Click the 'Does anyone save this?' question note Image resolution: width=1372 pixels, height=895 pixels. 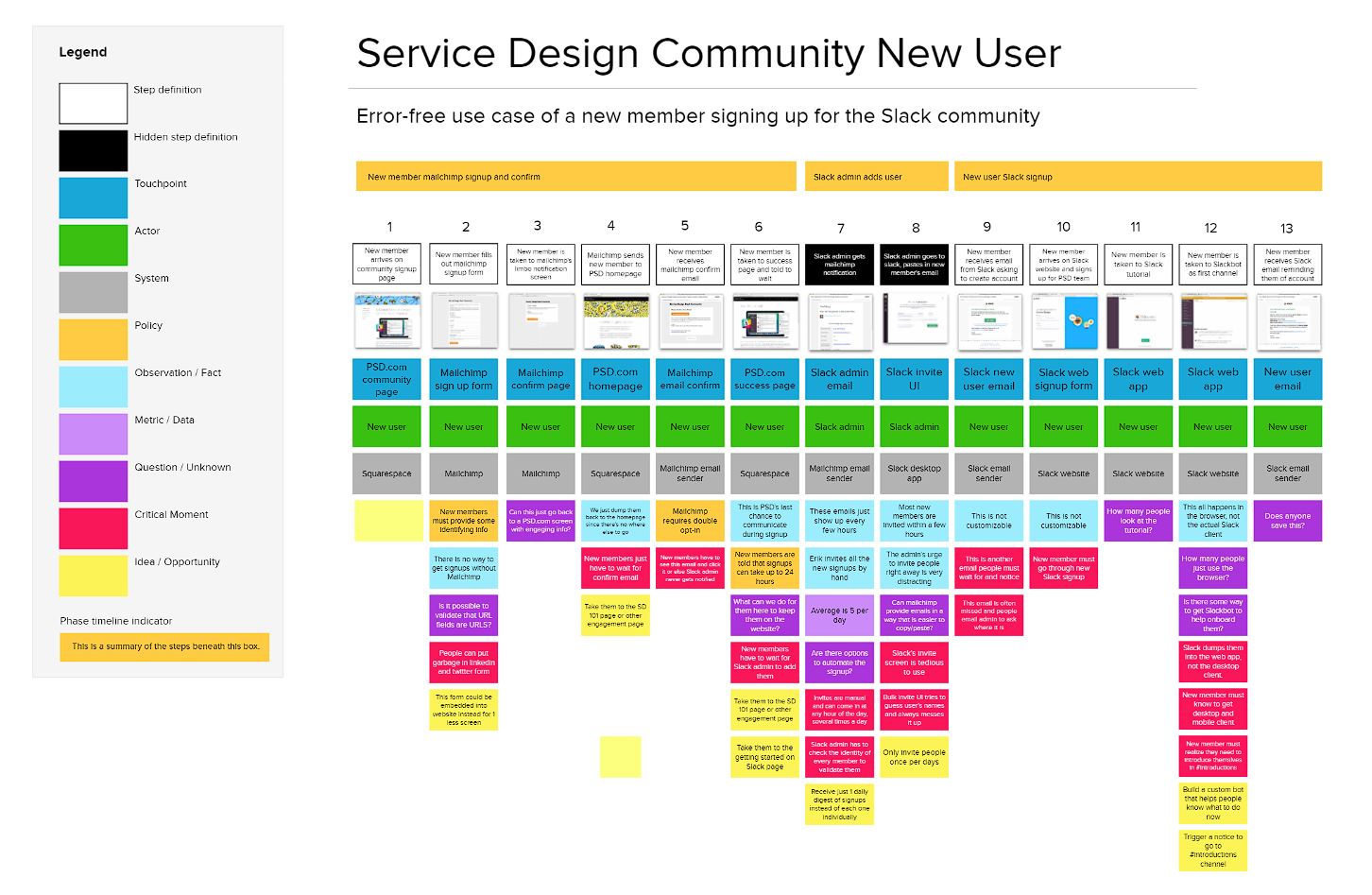point(1288,521)
